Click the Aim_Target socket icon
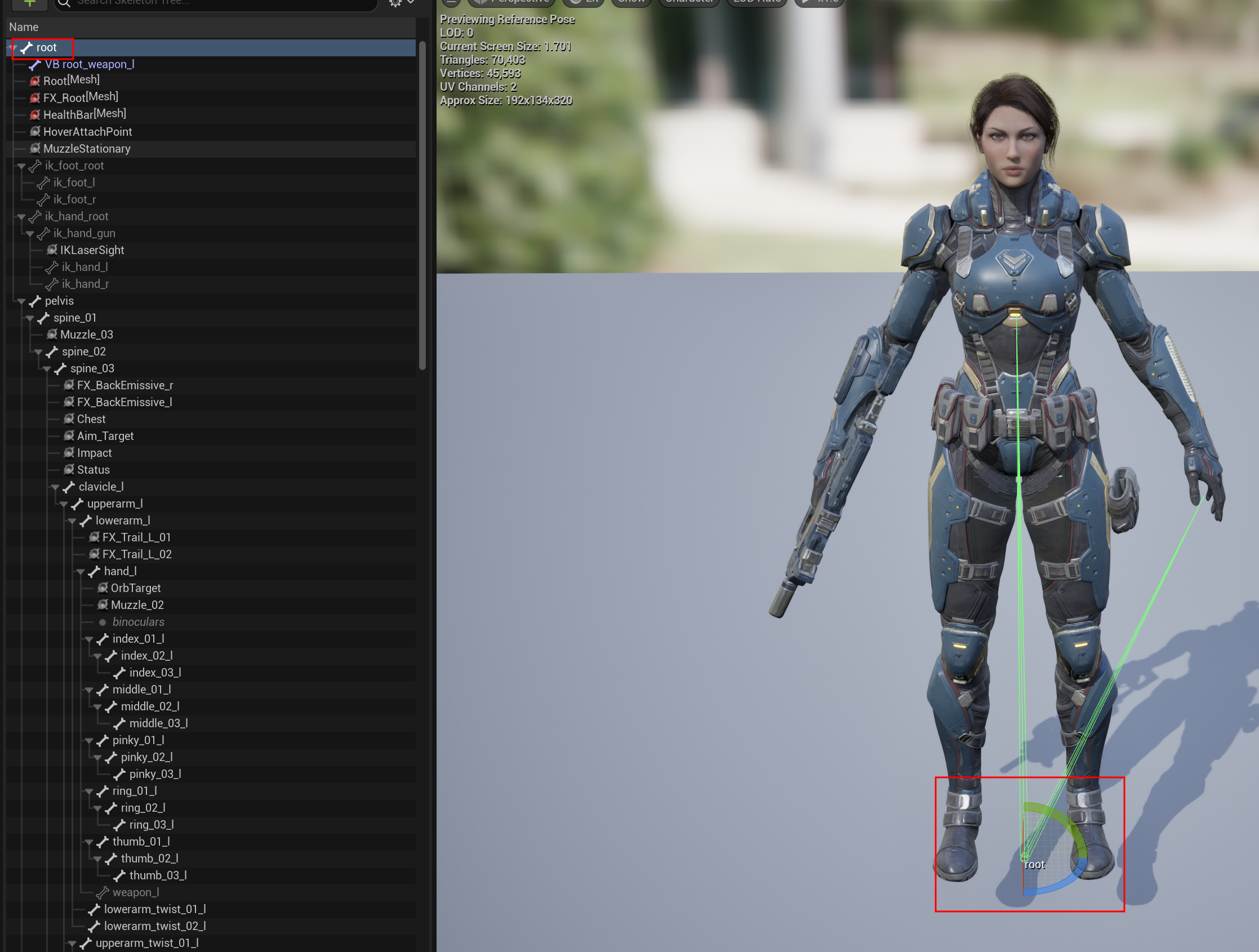The width and height of the screenshot is (1259, 952). pos(69,436)
